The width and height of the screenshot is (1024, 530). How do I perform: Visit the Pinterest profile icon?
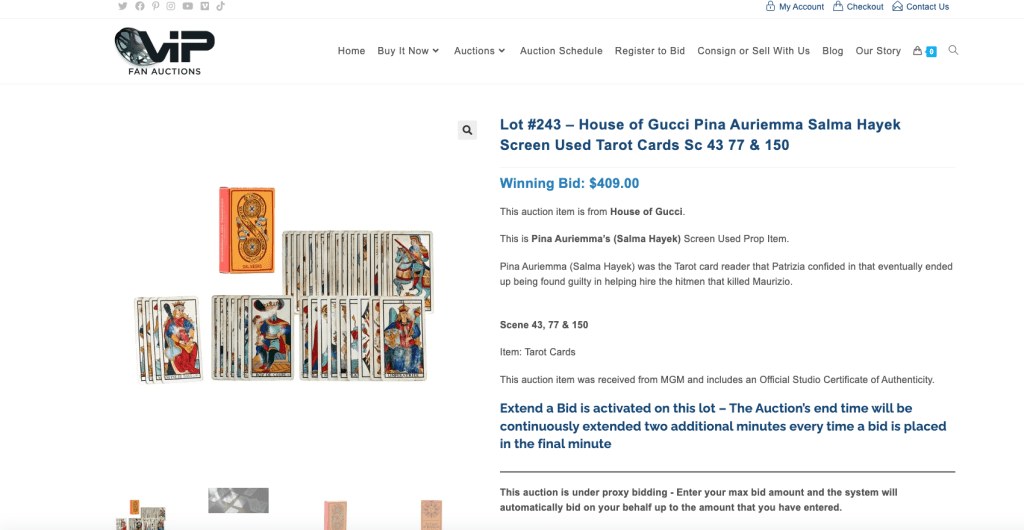coord(155,6)
